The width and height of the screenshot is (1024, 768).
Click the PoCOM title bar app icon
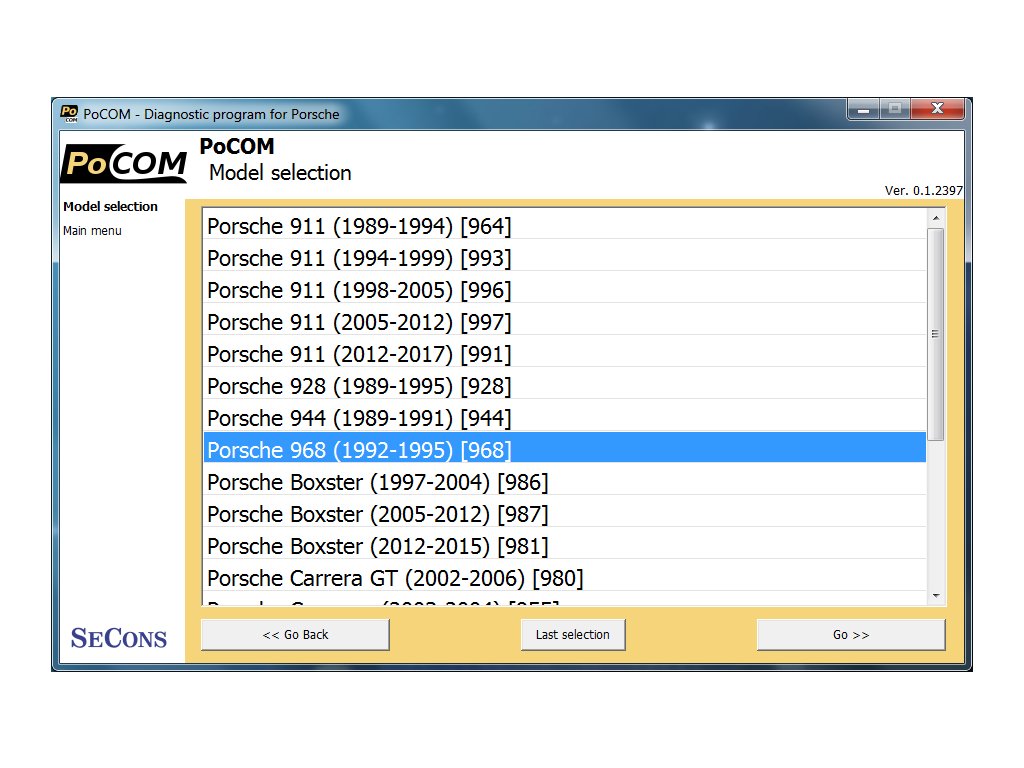coord(69,114)
